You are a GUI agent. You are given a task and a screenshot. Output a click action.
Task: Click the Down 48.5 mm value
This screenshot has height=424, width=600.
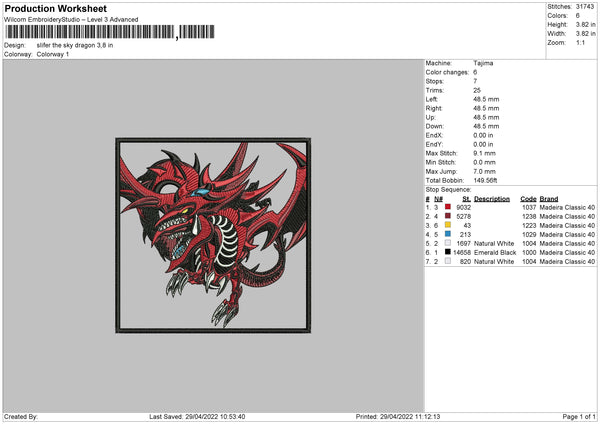pyautogui.click(x=486, y=126)
